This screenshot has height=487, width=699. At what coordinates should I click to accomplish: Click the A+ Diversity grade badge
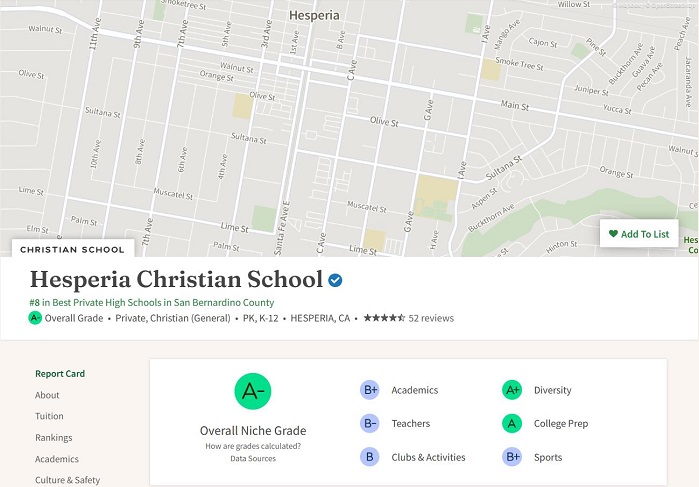[x=512, y=390]
